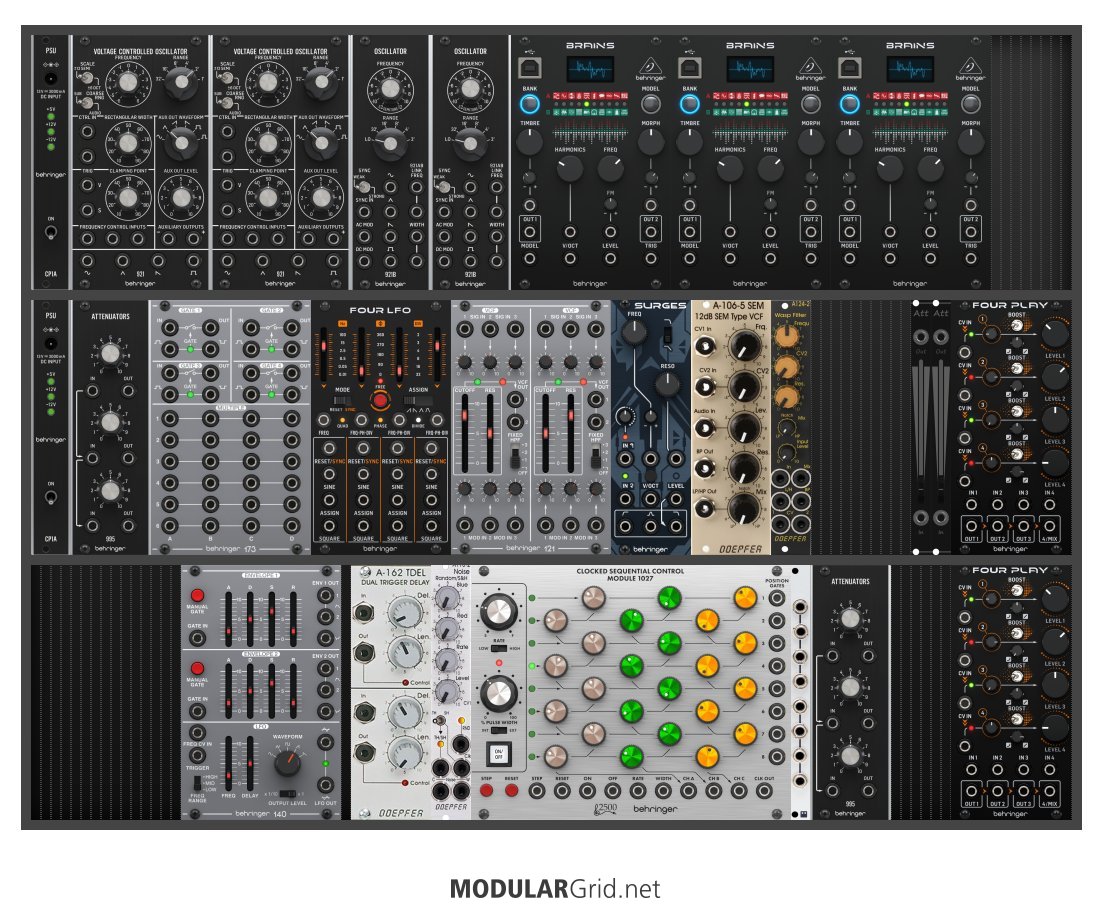
Task: Click the CLK OUT jack on Module 1027
Action: coord(764,791)
